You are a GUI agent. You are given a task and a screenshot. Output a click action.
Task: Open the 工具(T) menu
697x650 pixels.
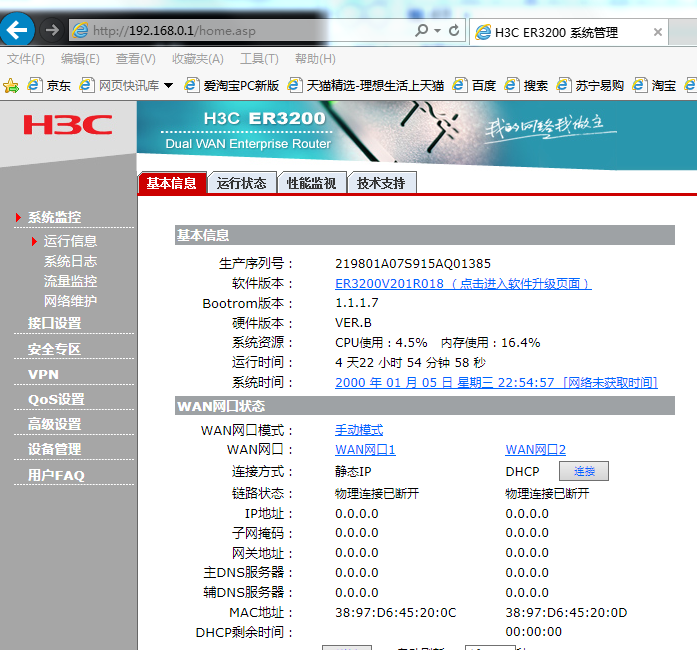pos(259,59)
